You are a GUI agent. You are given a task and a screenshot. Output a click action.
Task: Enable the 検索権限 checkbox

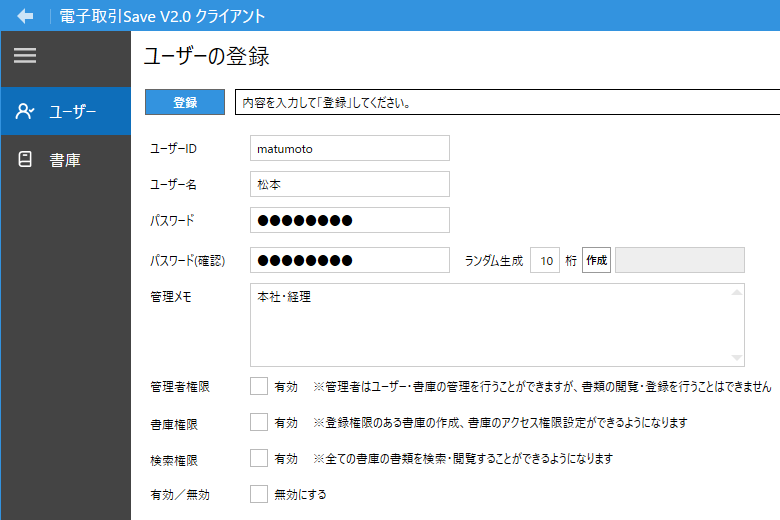pyautogui.click(x=259, y=458)
